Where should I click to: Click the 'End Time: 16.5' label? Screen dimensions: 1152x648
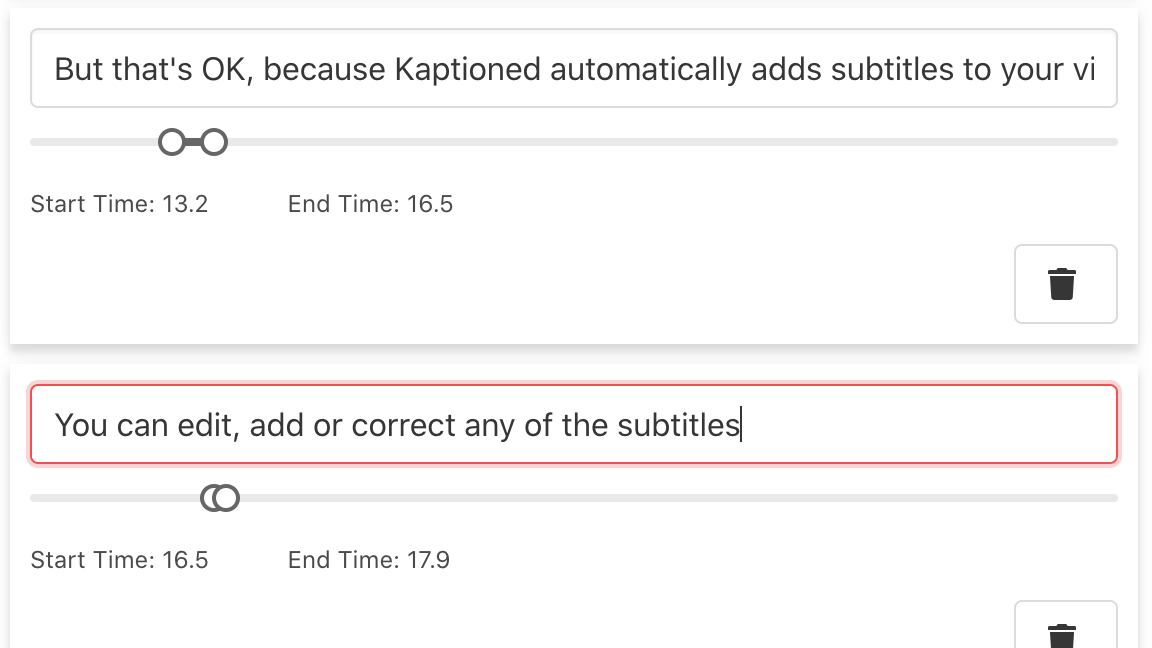(370, 204)
